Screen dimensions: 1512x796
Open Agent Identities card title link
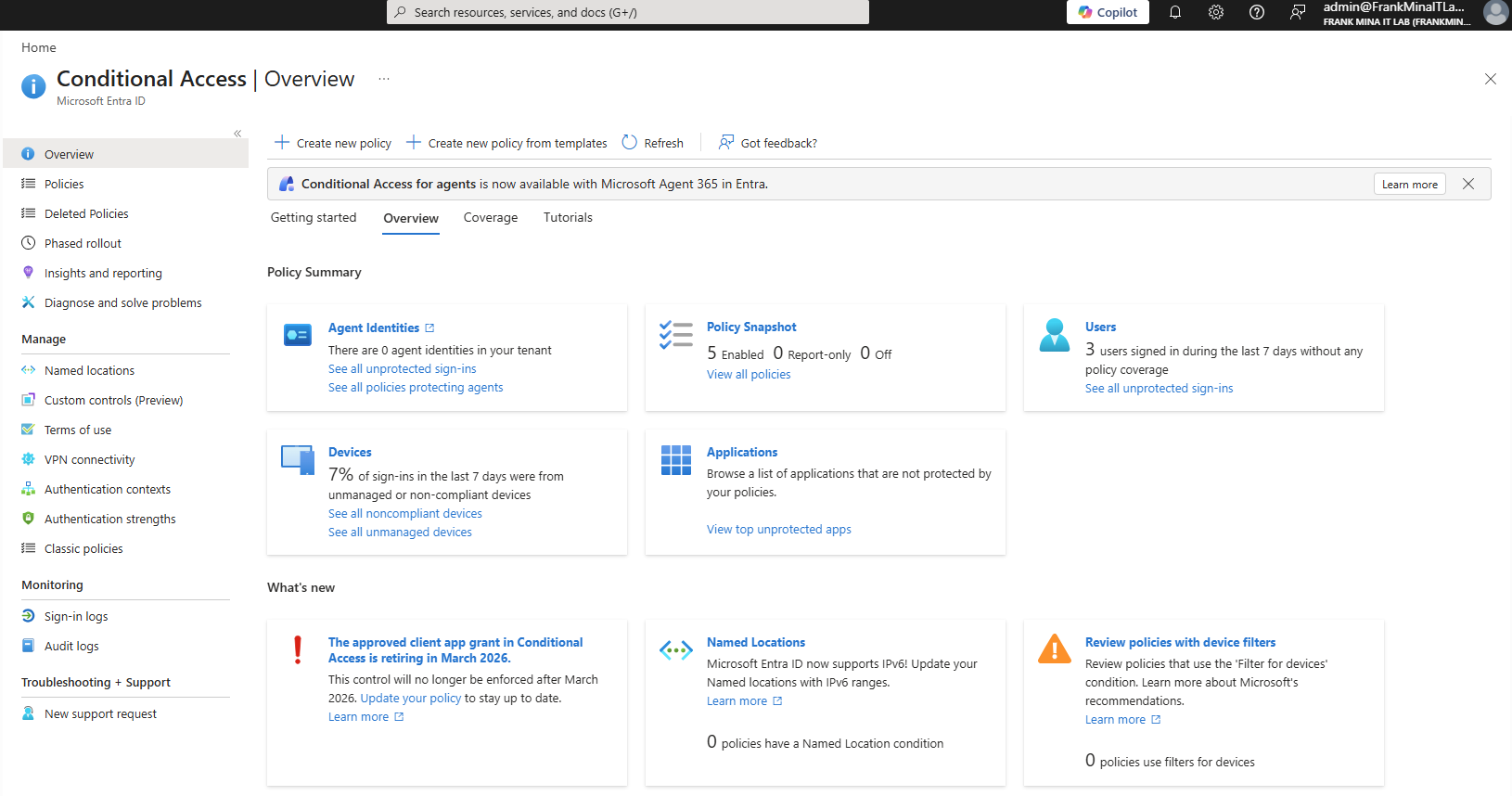coord(381,327)
